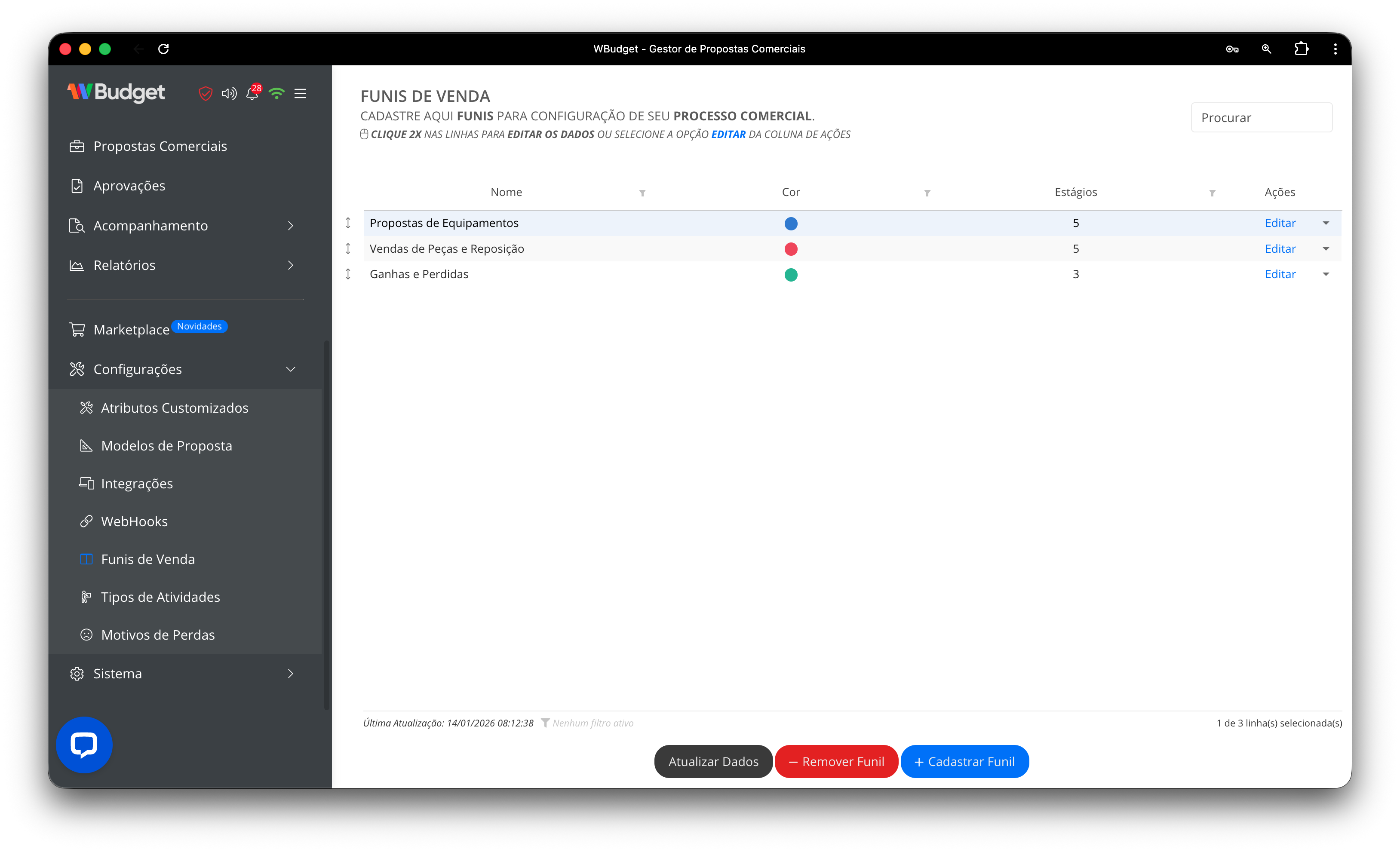This screenshot has height=852, width=1400.
Task: Click the red shield icon in the header
Action: (x=205, y=93)
